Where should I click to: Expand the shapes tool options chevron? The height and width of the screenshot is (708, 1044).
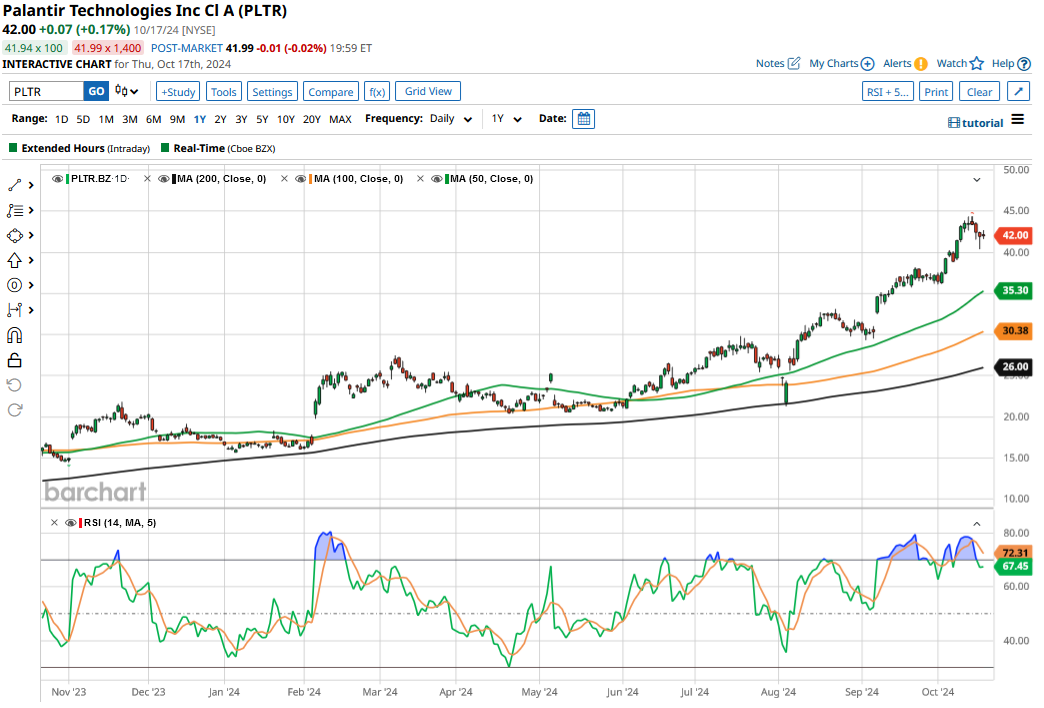click(31, 236)
